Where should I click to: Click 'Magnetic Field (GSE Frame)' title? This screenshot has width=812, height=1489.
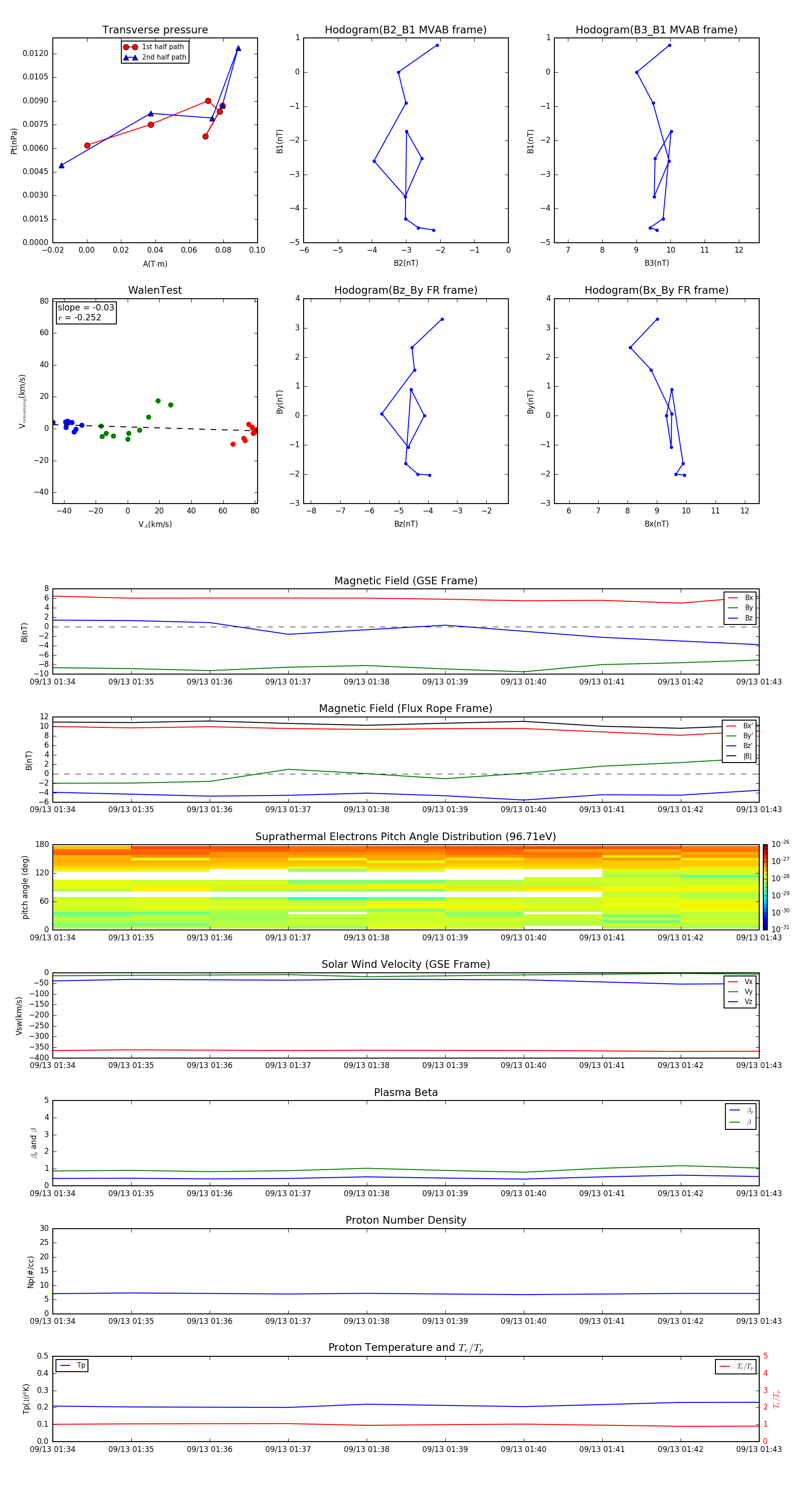[x=406, y=581]
